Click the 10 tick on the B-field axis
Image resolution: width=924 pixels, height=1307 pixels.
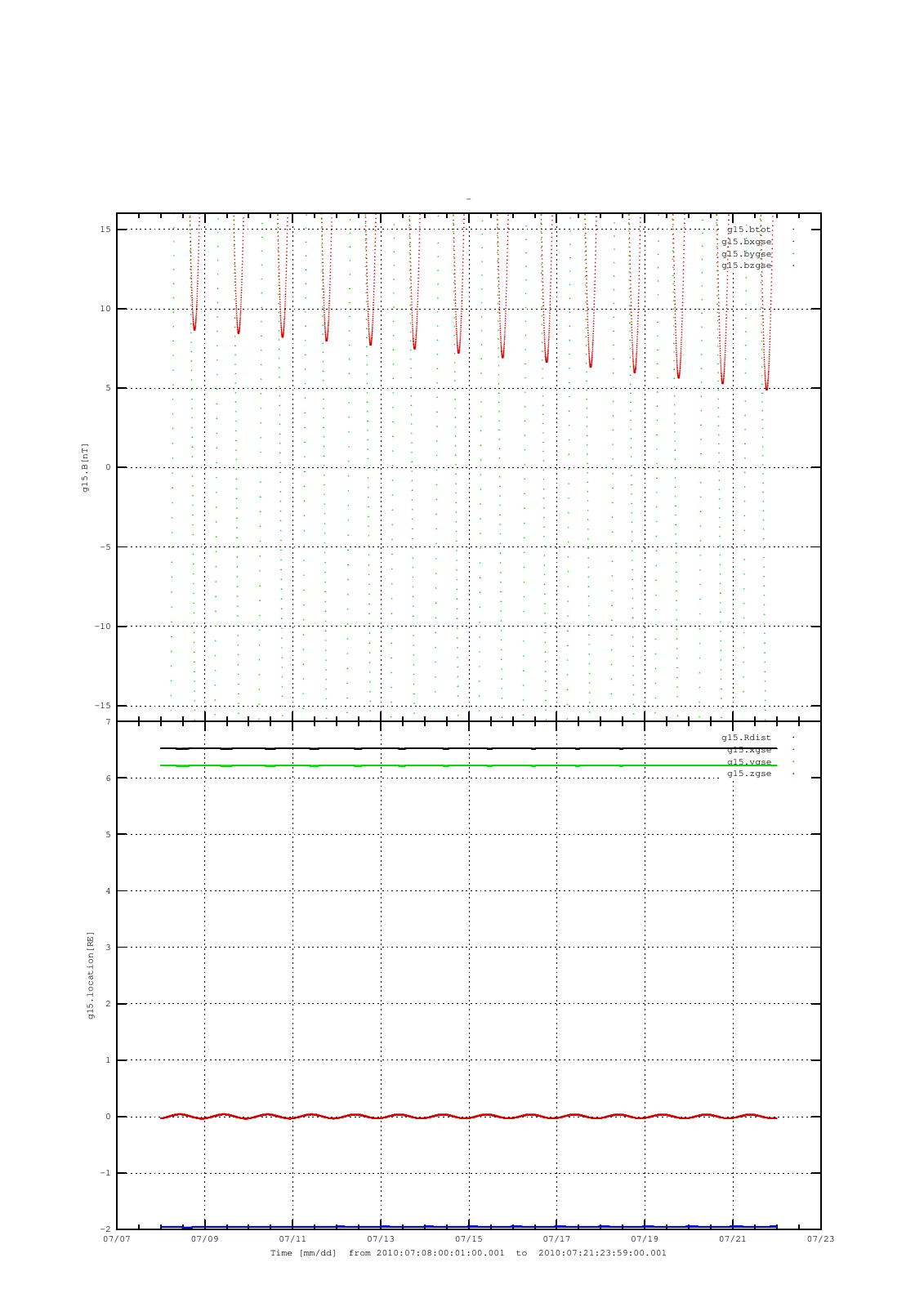point(105,309)
